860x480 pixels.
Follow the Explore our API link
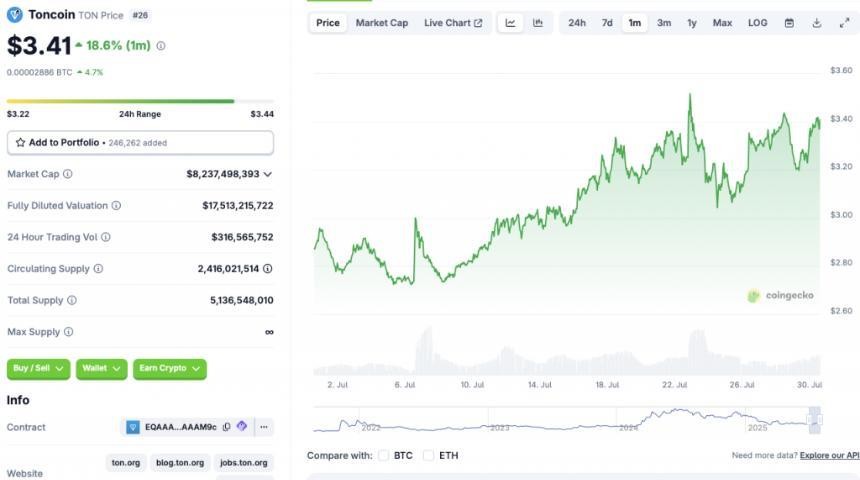[829, 455]
